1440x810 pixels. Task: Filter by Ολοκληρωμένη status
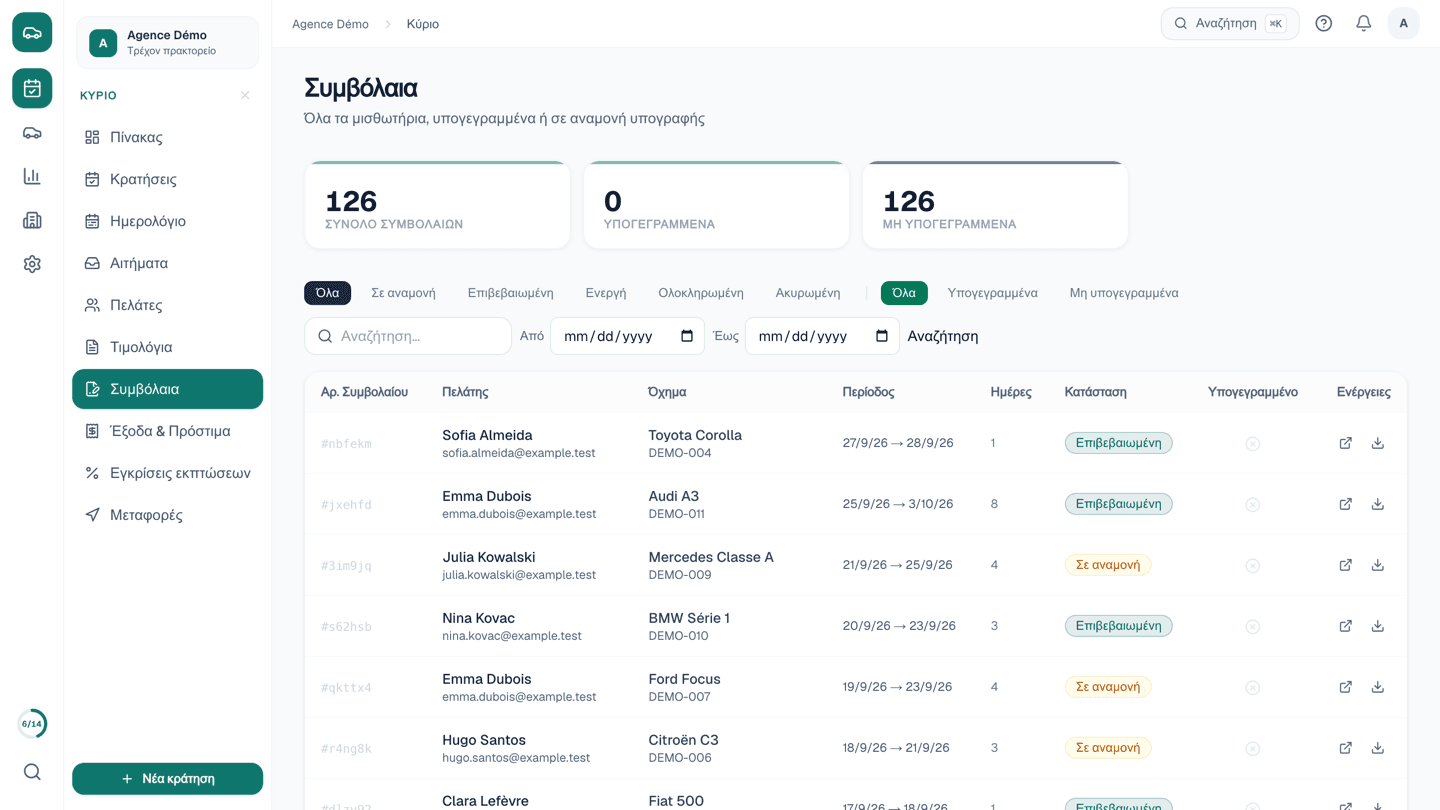coord(701,293)
